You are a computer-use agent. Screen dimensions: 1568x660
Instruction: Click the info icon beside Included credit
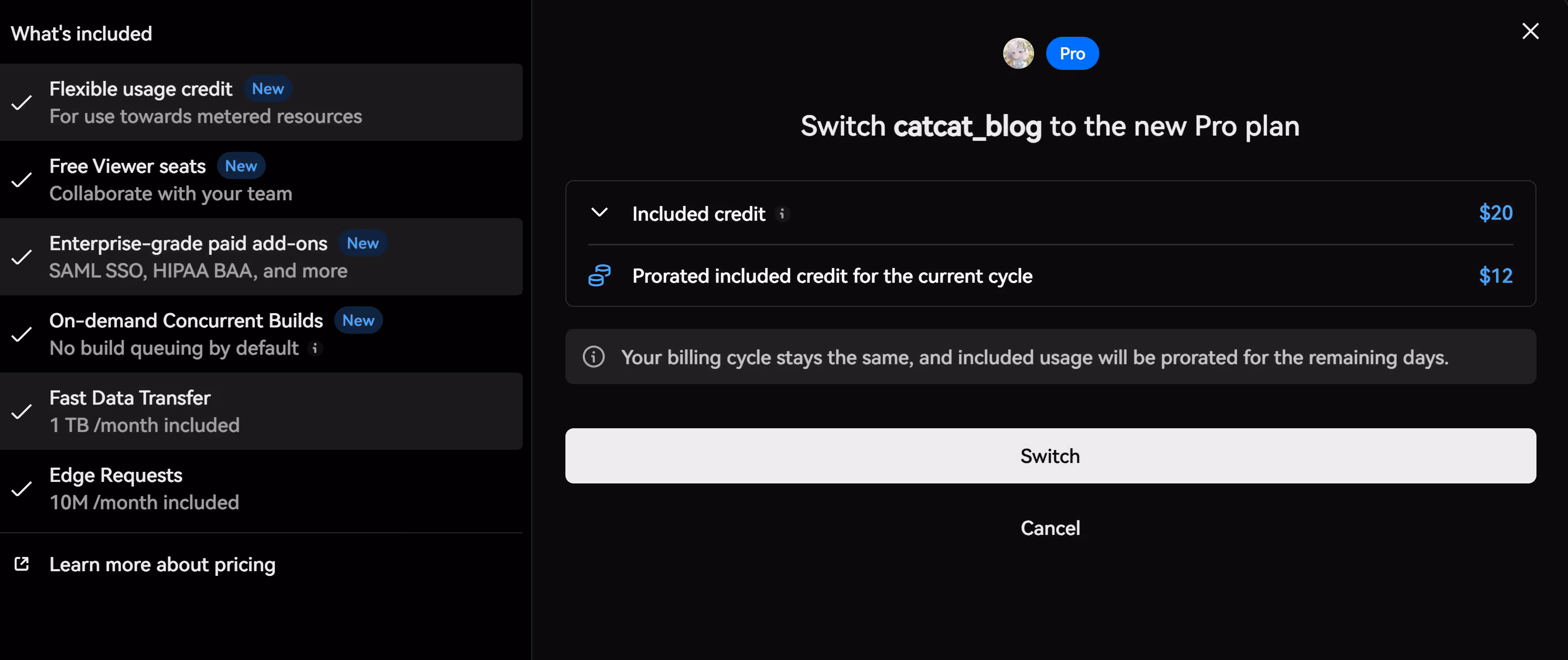tap(782, 214)
